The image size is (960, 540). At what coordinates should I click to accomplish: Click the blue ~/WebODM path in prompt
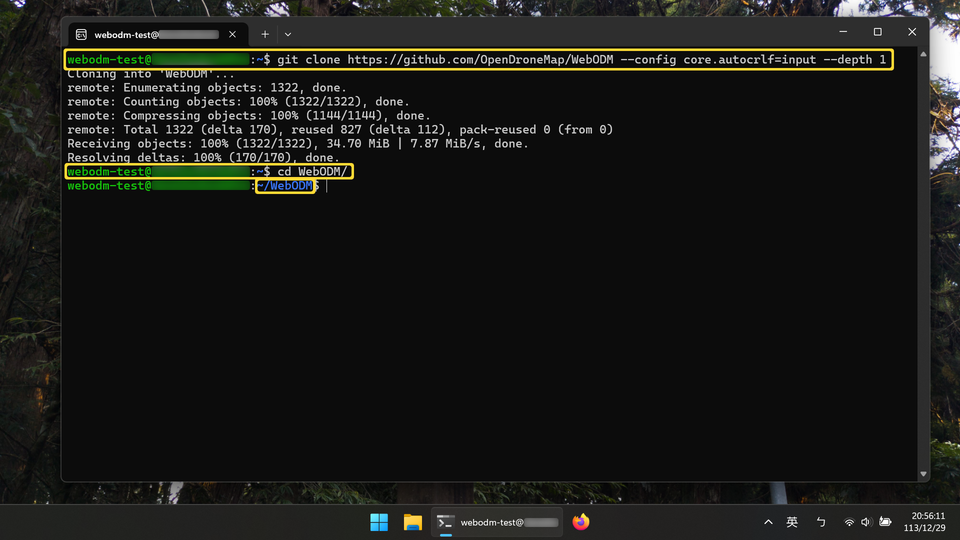(x=285, y=186)
